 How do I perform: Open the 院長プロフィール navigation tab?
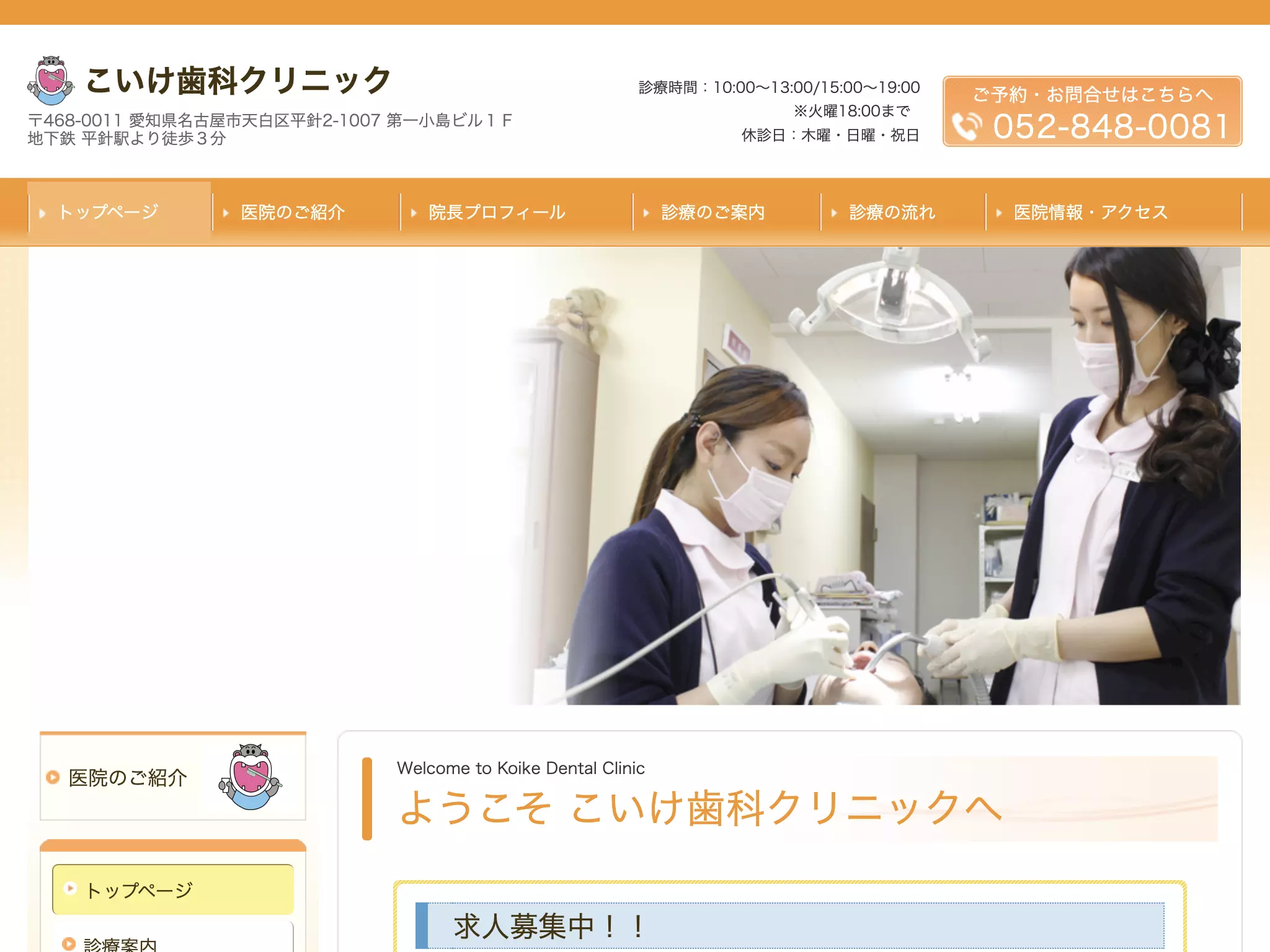517,212
